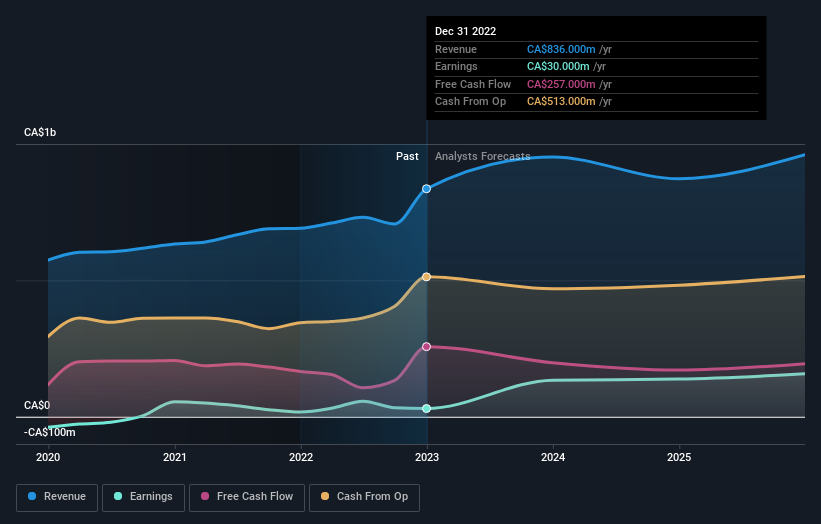Image resolution: width=821 pixels, height=524 pixels.
Task: Click the CA$257.000m free cash flow value
Action: click(x=561, y=84)
